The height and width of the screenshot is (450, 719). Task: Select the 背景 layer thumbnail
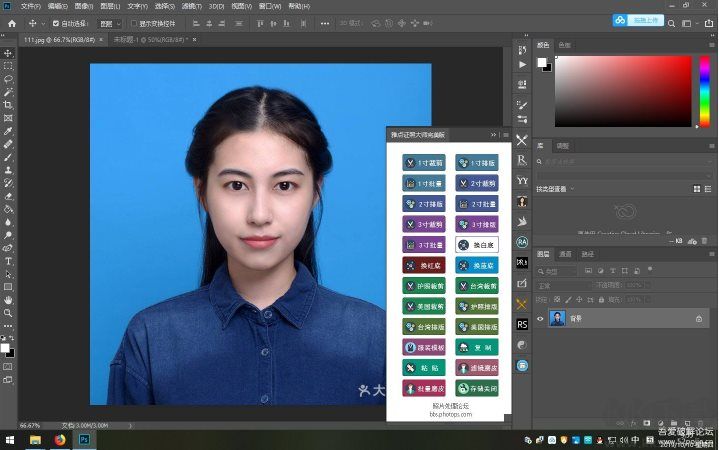558,319
